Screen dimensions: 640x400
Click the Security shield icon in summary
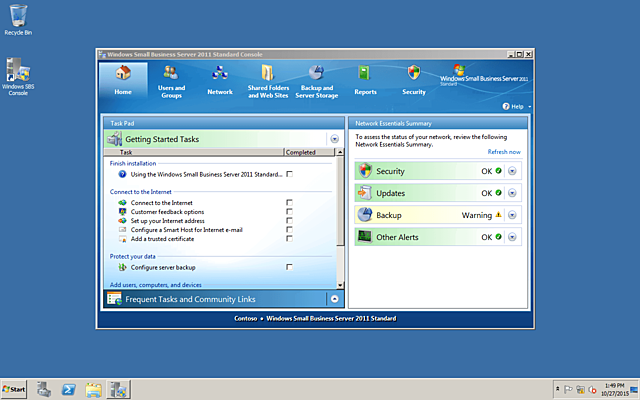tap(365, 171)
